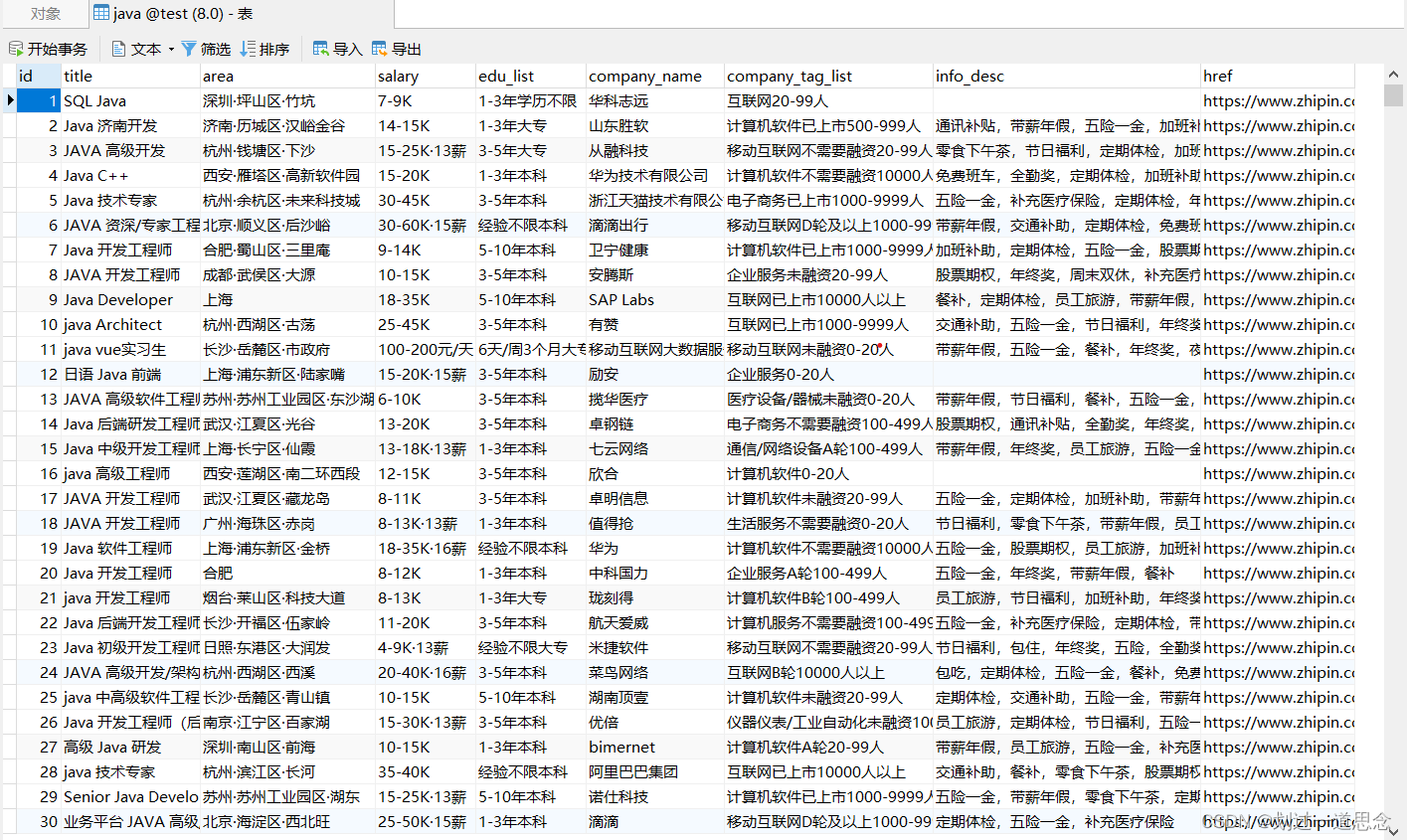Image resolution: width=1407 pixels, height=840 pixels.
Task: Select the company cell '米捷软件'
Action: pos(655,647)
